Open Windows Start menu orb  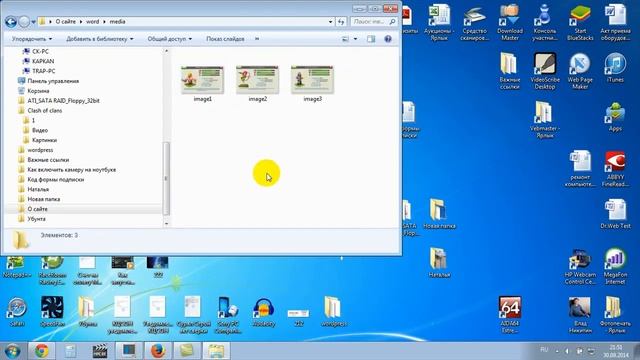13,351
